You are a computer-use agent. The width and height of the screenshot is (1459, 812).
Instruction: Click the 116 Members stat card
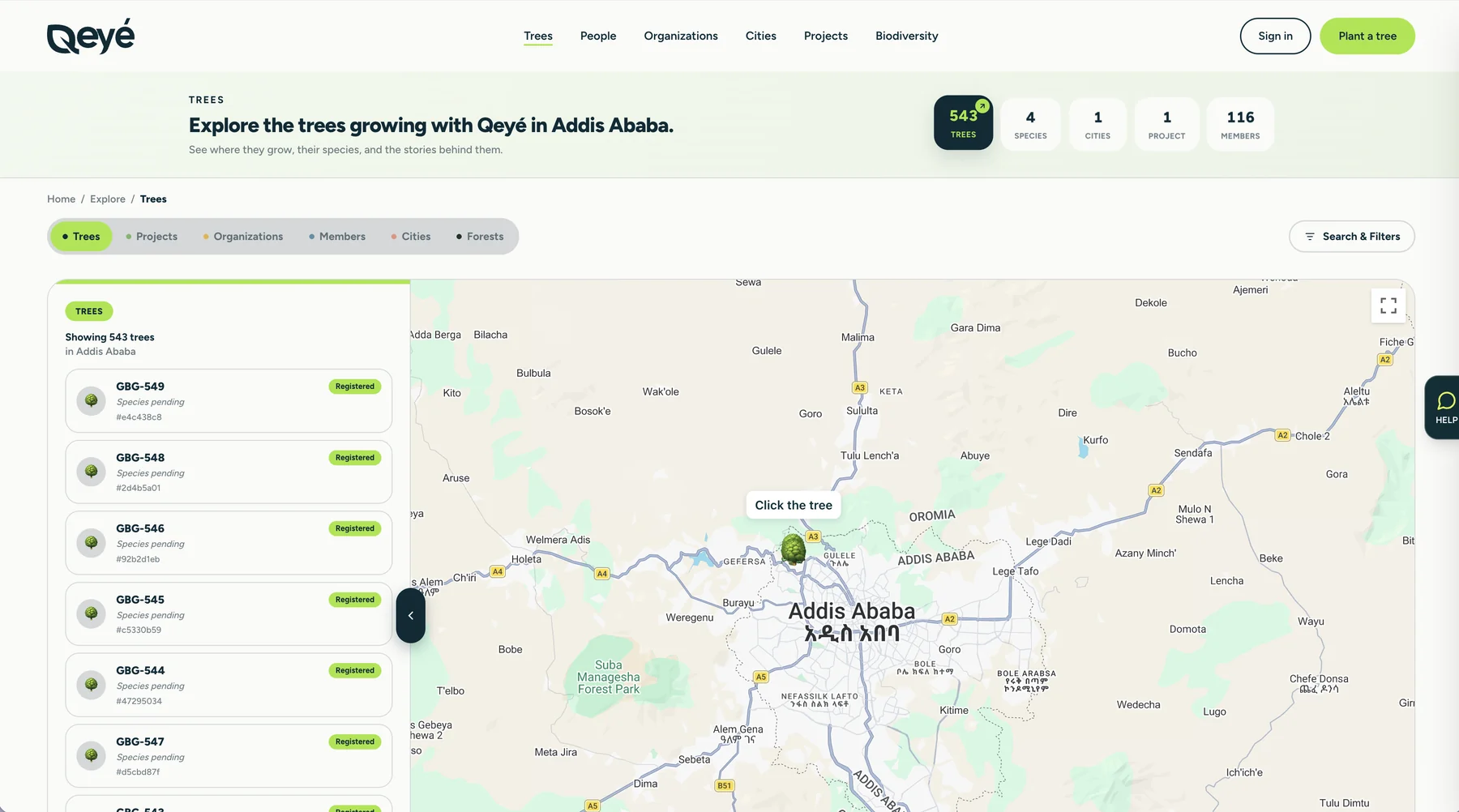1240,124
